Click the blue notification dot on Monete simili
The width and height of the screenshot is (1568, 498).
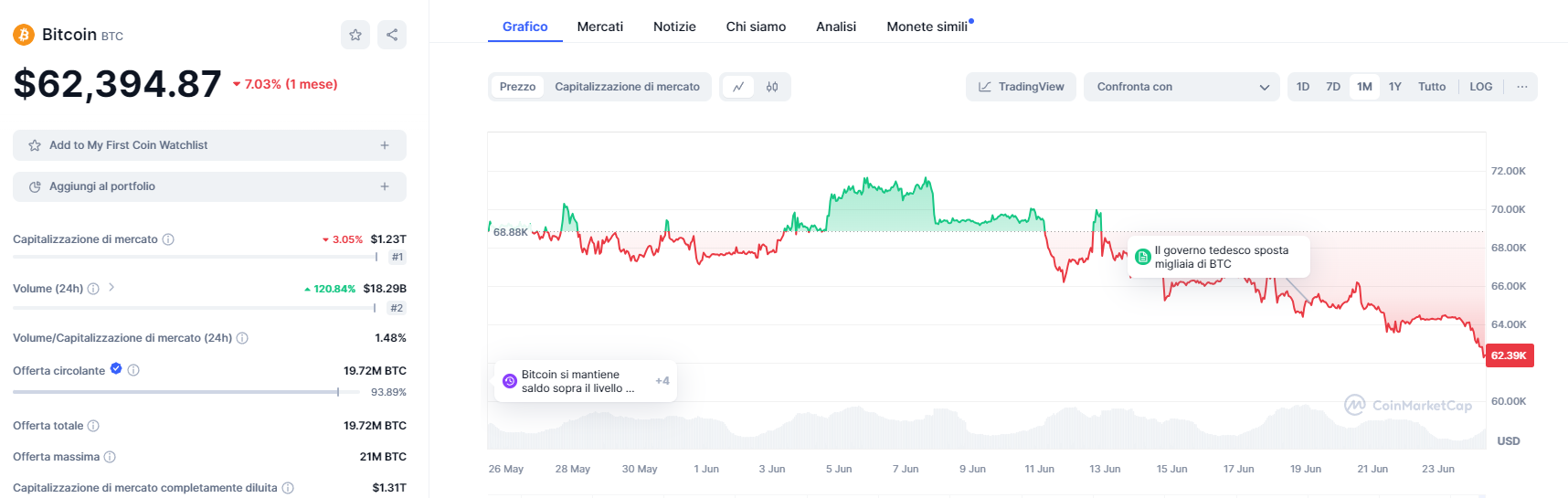(x=971, y=20)
